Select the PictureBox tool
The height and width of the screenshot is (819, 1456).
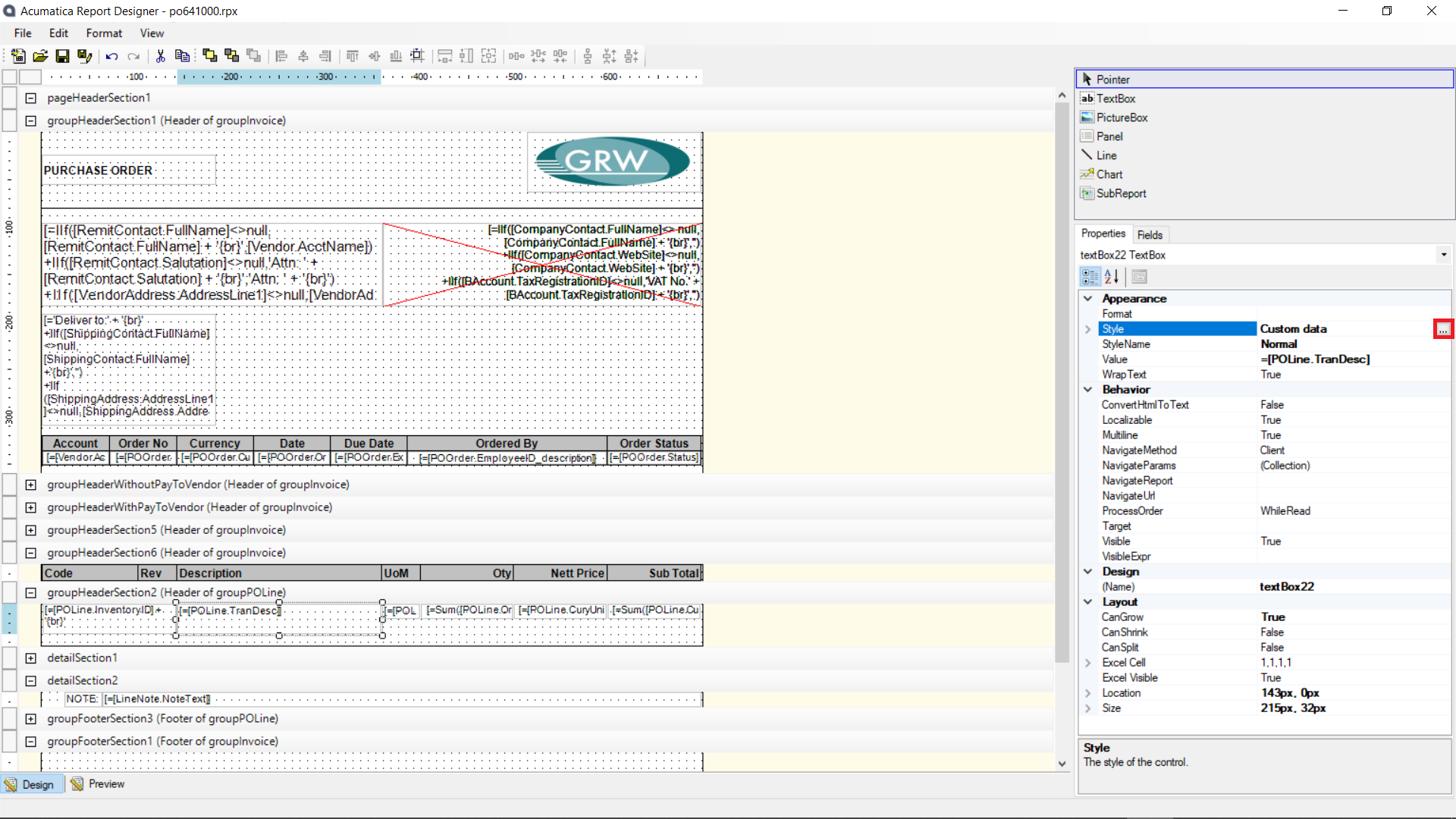point(1121,118)
